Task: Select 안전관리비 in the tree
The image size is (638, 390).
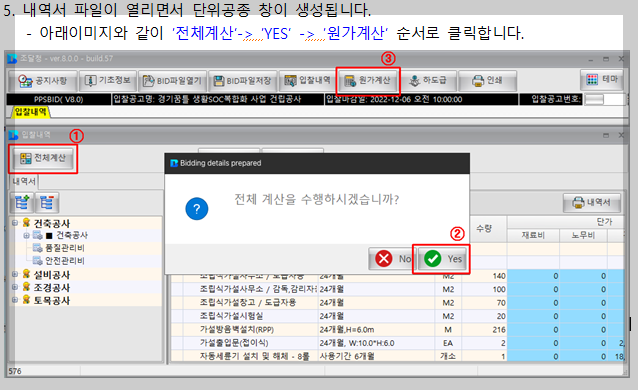Action: tap(64, 261)
